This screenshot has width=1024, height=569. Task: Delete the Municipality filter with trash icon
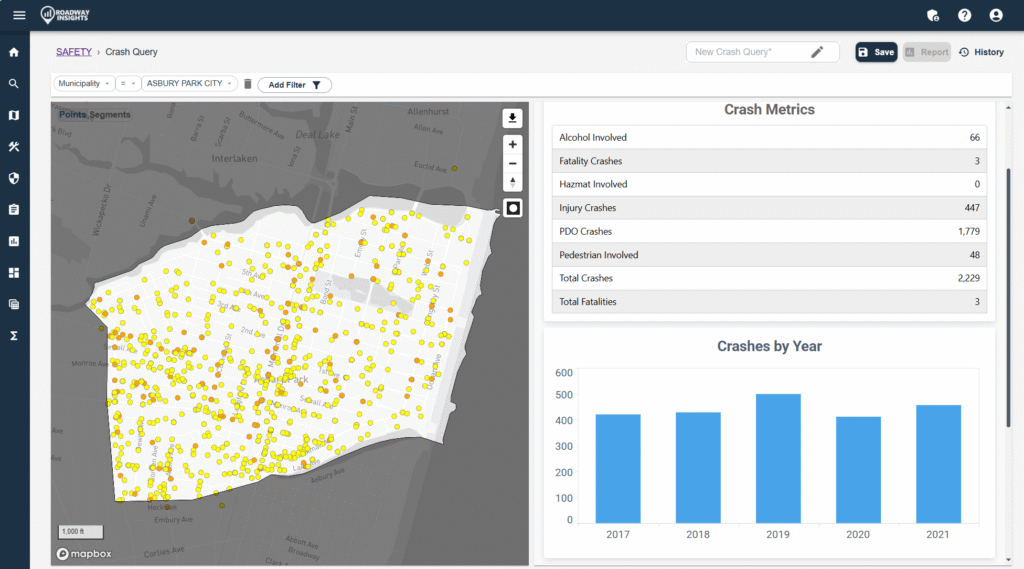click(248, 84)
